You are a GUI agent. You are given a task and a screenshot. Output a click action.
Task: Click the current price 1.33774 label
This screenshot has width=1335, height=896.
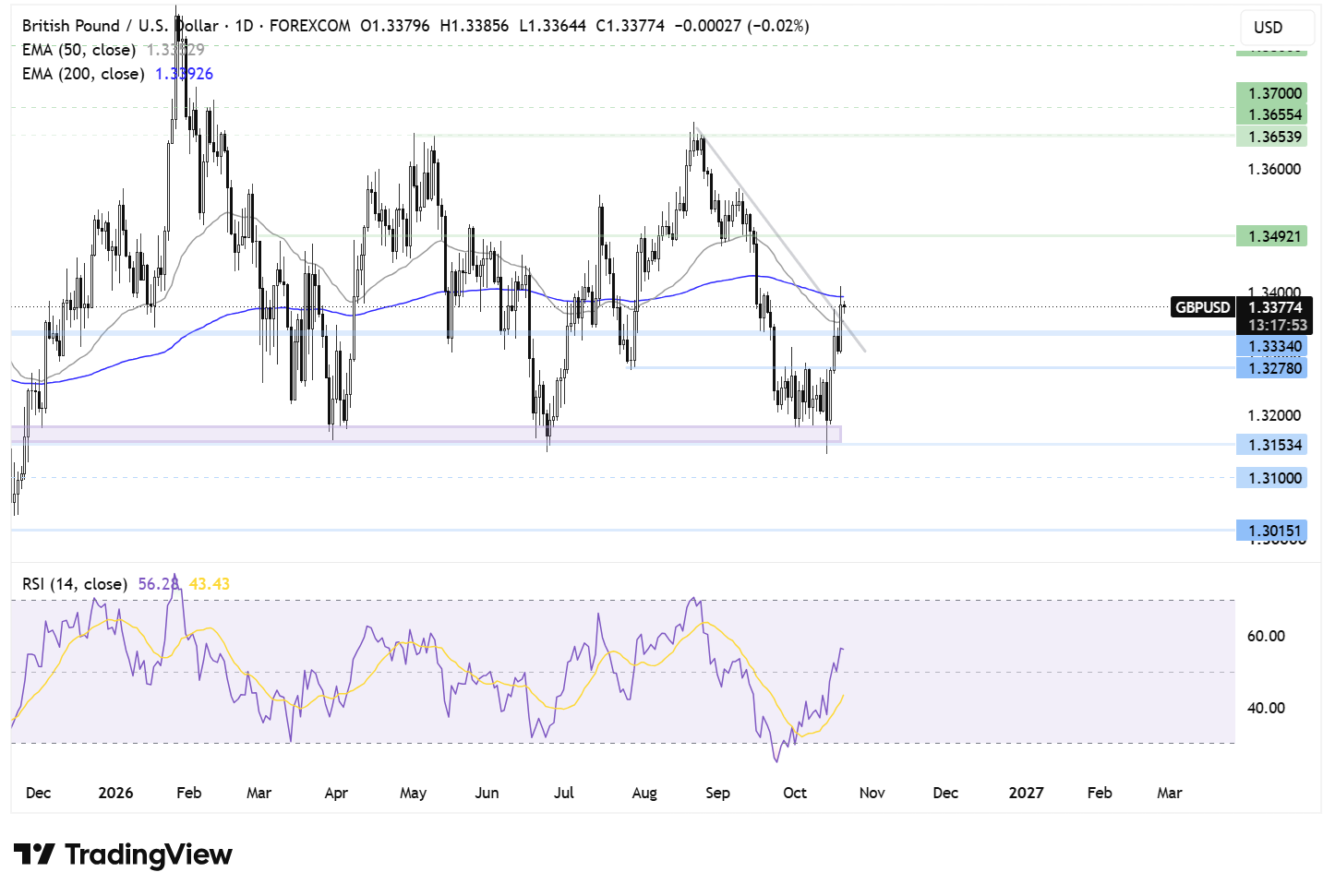(1275, 307)
